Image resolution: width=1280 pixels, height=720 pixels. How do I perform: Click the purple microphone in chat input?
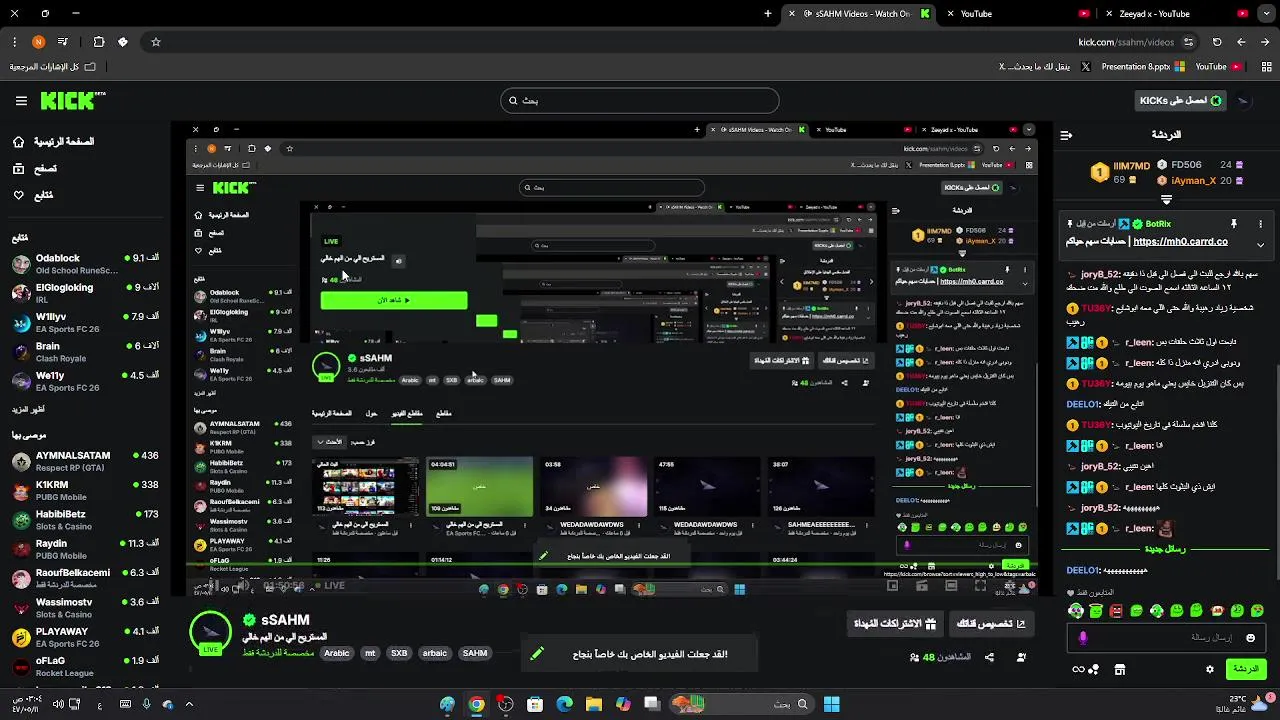point(1083,638)
